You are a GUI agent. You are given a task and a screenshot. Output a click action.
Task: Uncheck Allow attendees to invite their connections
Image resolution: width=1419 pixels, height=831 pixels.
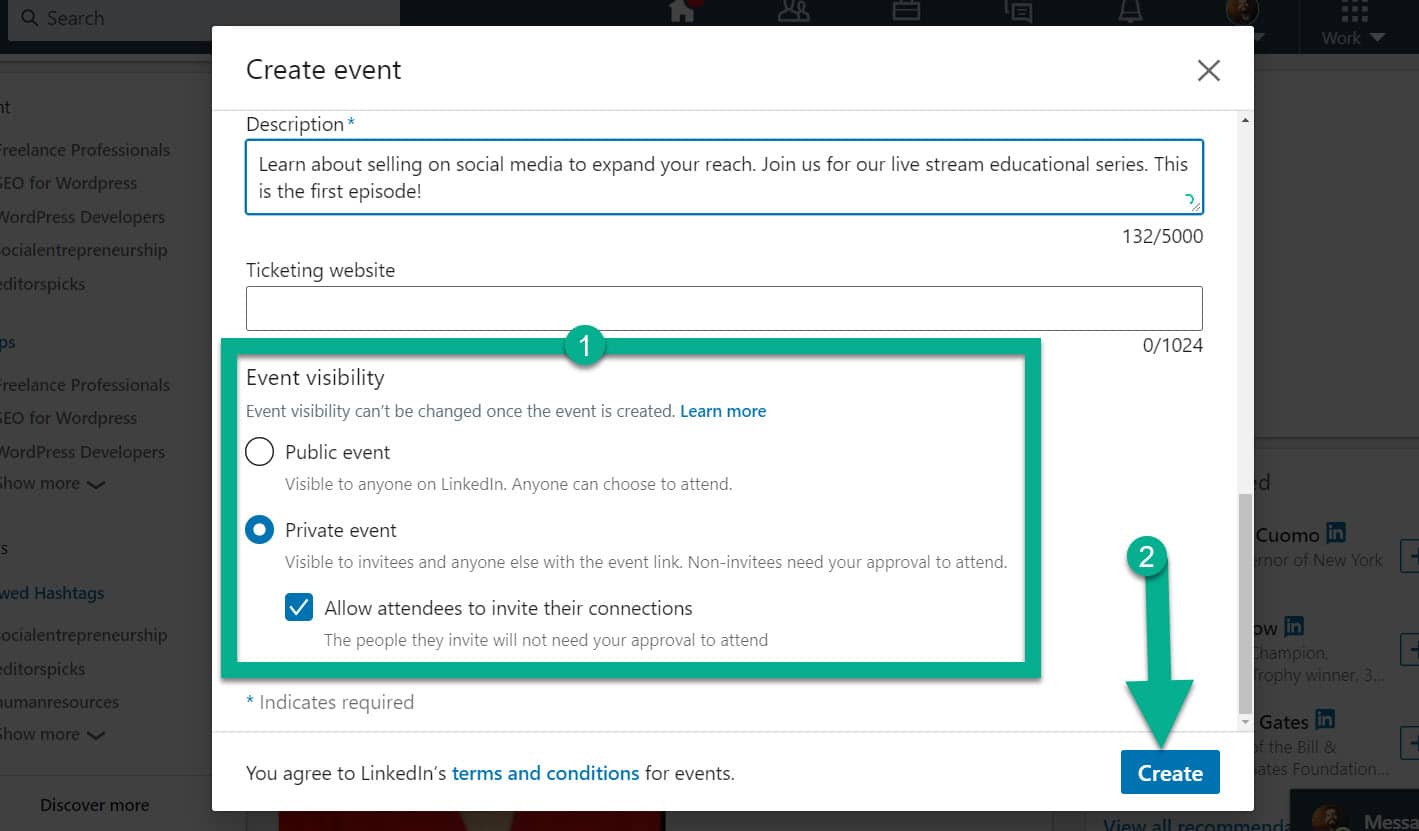click(299, 607)
